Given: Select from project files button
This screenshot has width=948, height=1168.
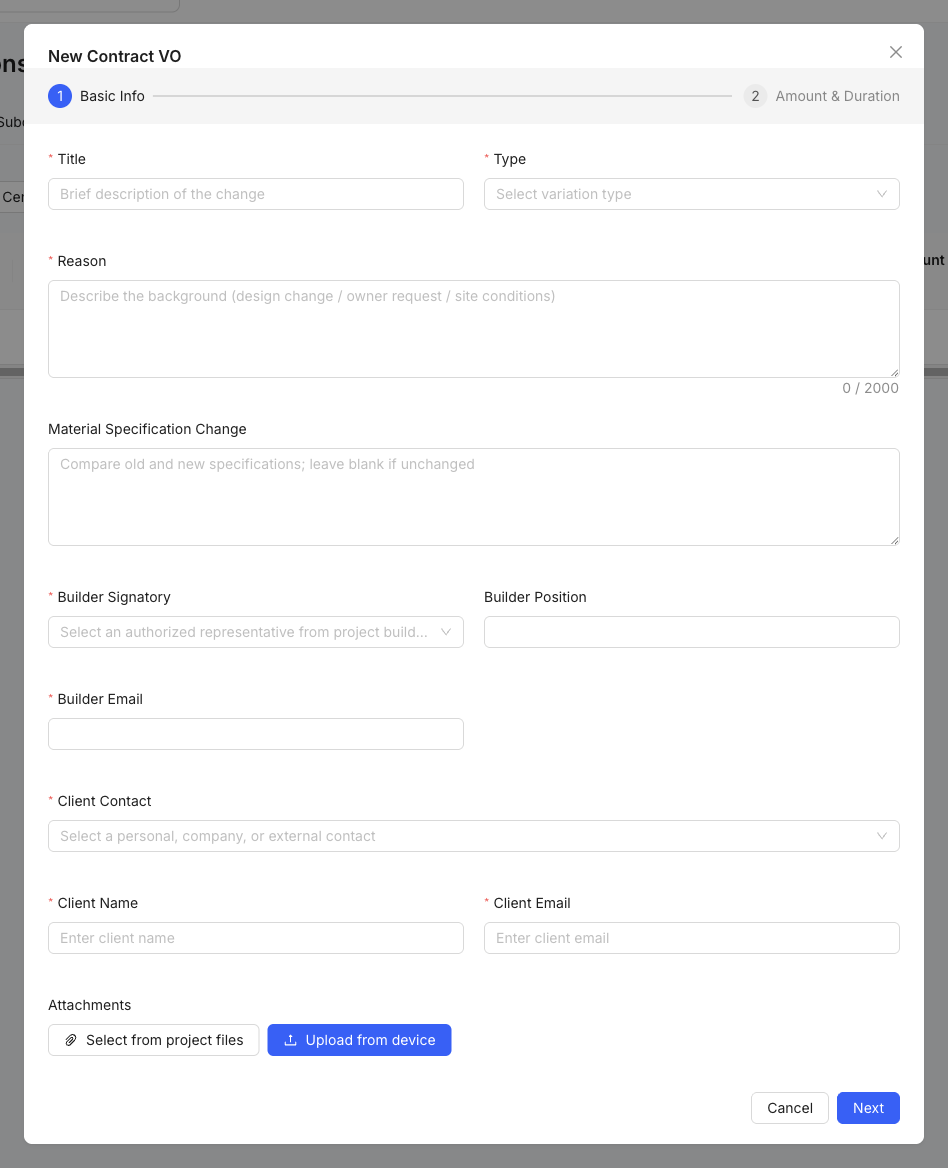Looking at the screenshot, I should click(x=153, y=1041).
